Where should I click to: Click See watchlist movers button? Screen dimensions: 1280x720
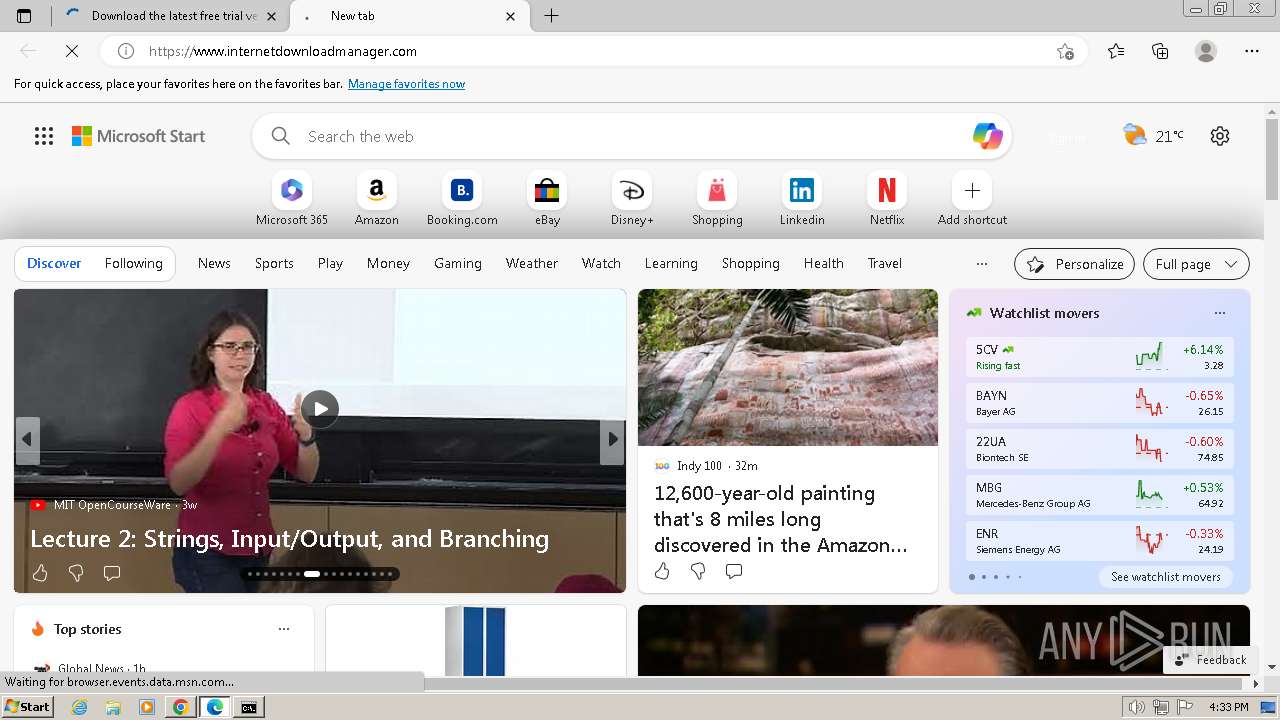(x=1166, y=577)
